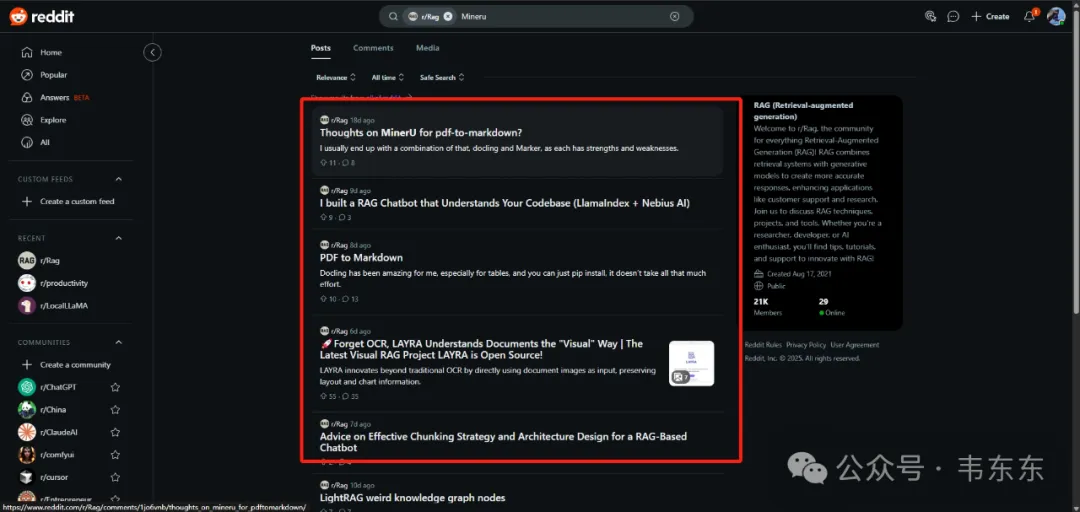Click the Privacy Policy footer link
This screenshot has width=1080, height=512.
click(x=806, y=345)
